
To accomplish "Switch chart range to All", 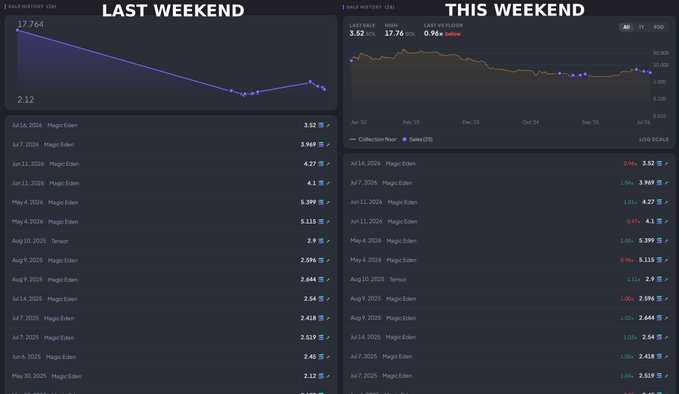I will pos(626,27).
